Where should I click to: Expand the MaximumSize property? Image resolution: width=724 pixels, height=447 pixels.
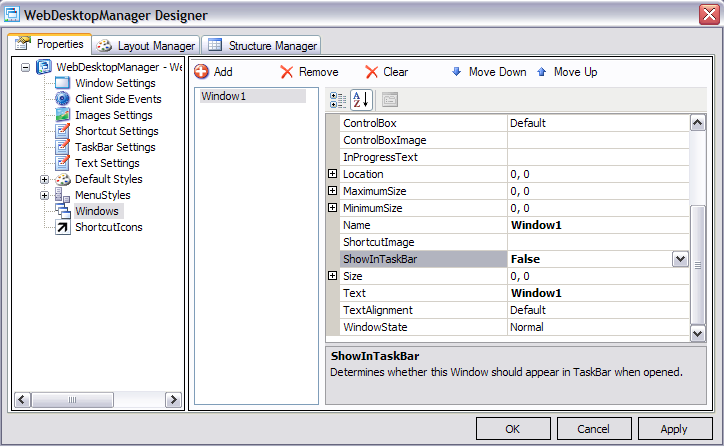click(333, 191)
